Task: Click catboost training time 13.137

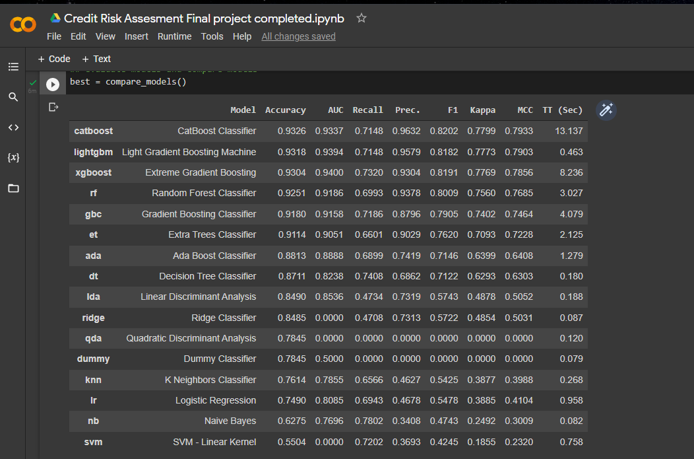Action: (x=569, y=131)
